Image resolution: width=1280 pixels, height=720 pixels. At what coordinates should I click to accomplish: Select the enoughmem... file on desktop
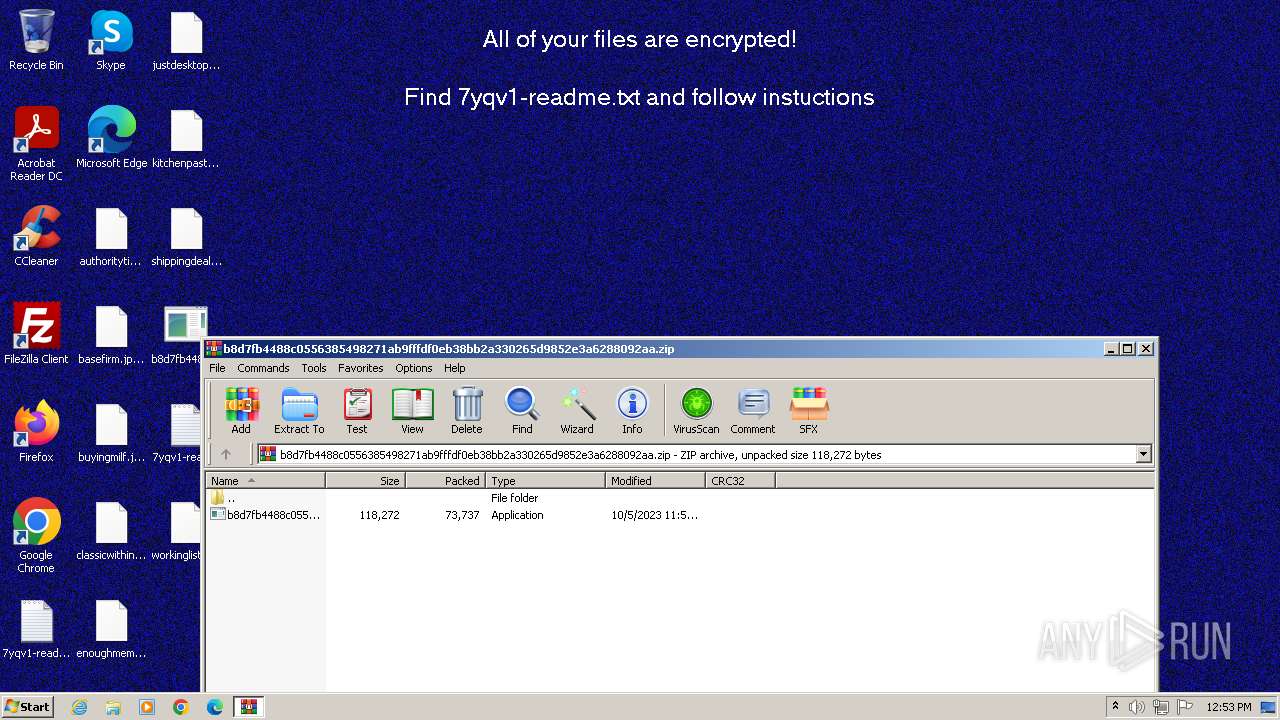coord(111,630)
